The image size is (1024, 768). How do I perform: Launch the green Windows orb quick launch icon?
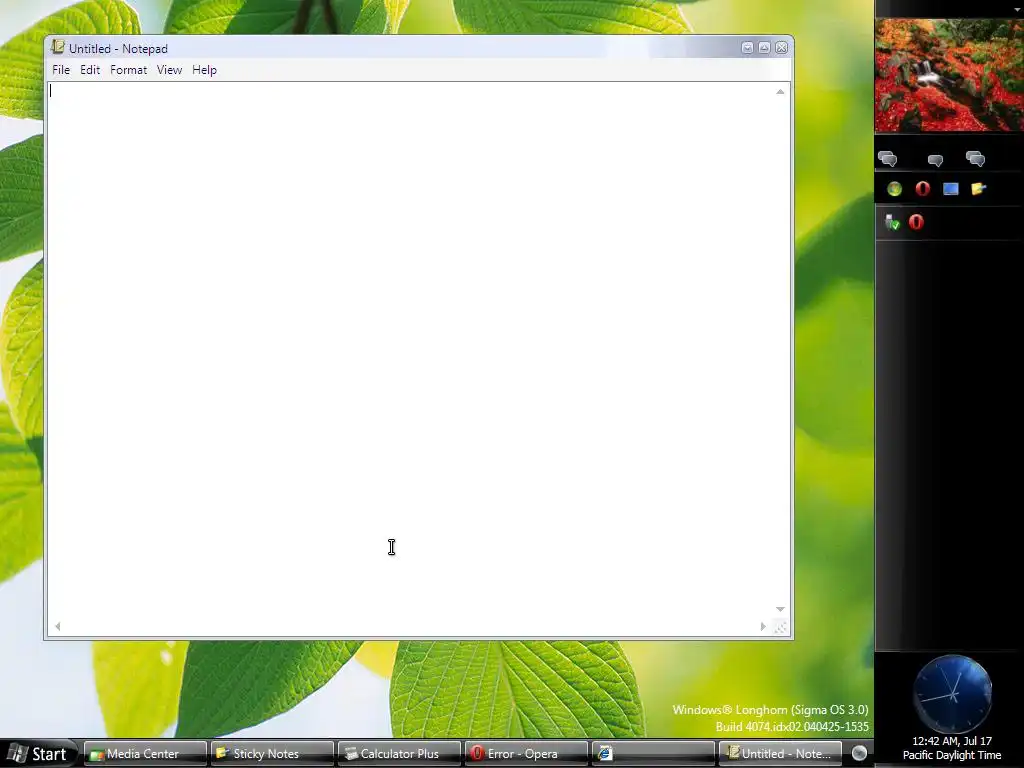click(894, 189)
